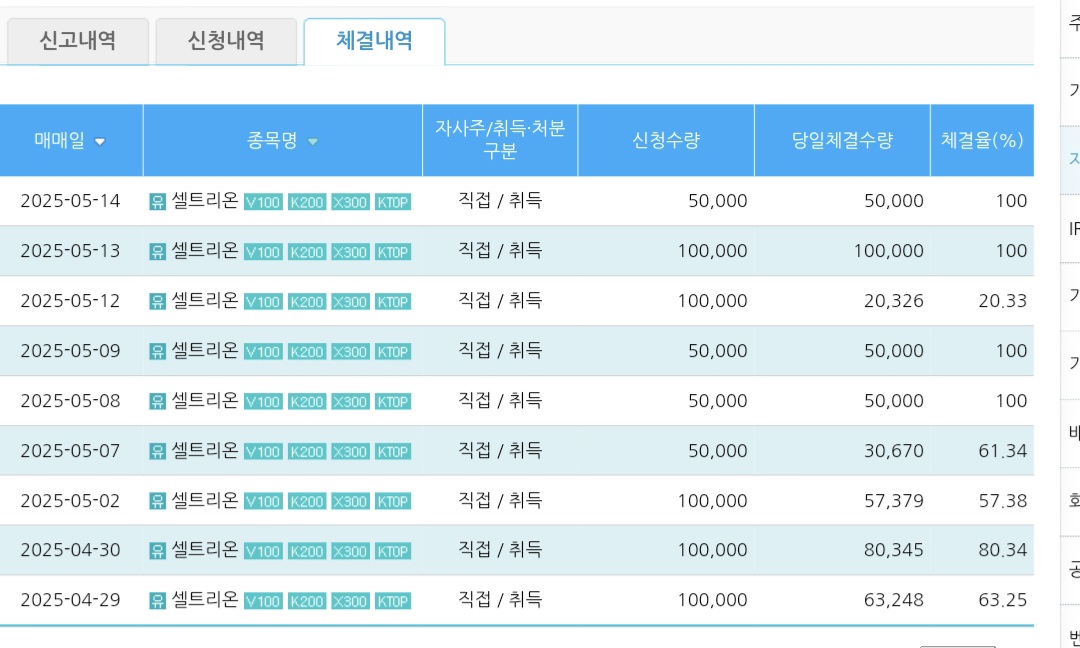This screenshot has height=648, width=1080.
Task: Click the 유 market badge in the 2025-05-14 row
Action: [157, 202]
